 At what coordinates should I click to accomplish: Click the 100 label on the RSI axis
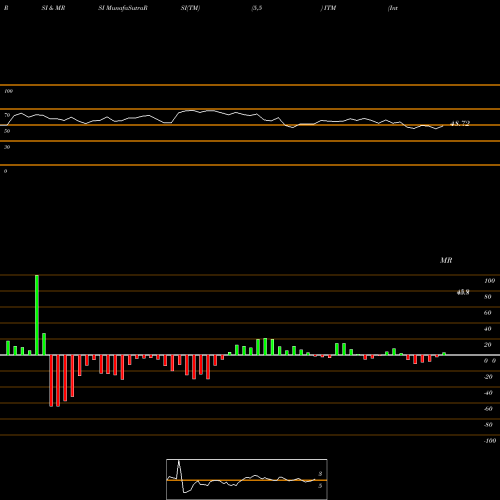pyautogui.click(x=8, y=91)
